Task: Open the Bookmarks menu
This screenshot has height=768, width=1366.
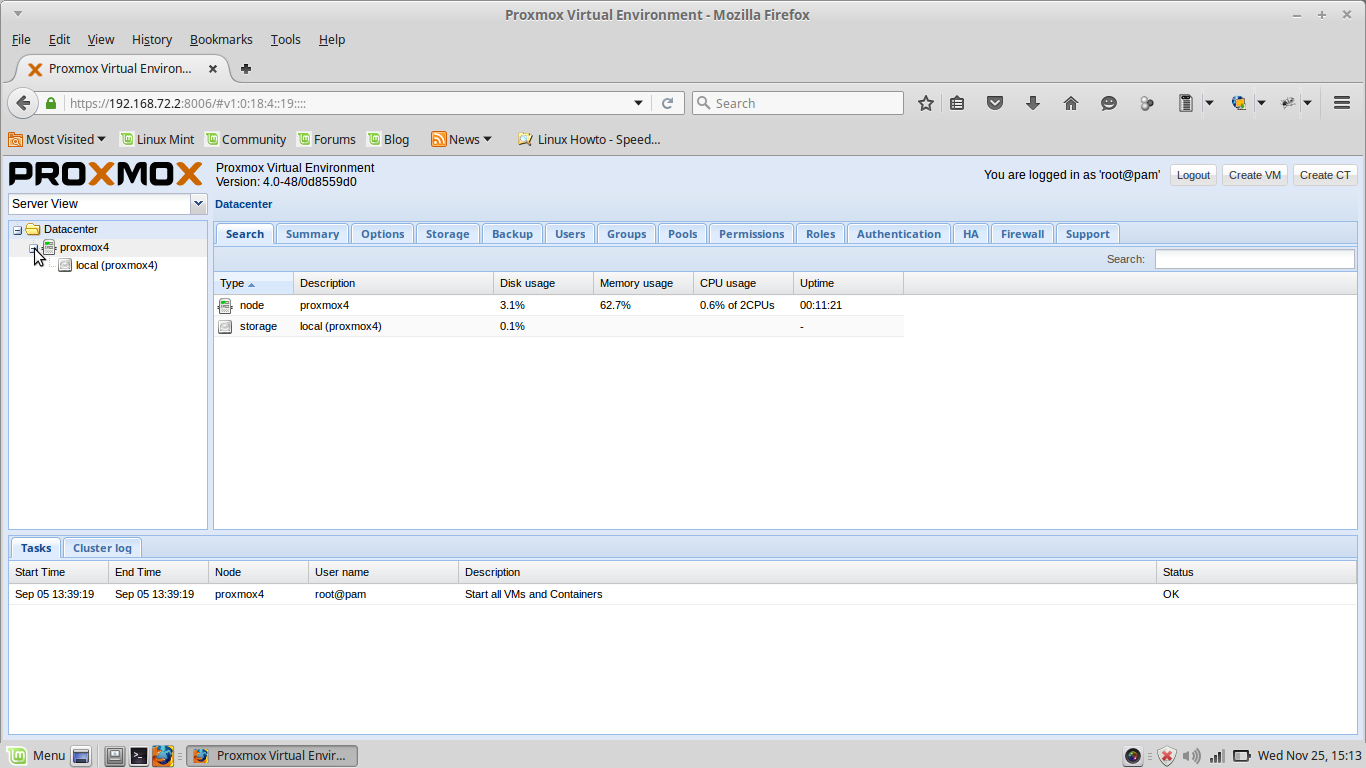Action: coord(221,39)
